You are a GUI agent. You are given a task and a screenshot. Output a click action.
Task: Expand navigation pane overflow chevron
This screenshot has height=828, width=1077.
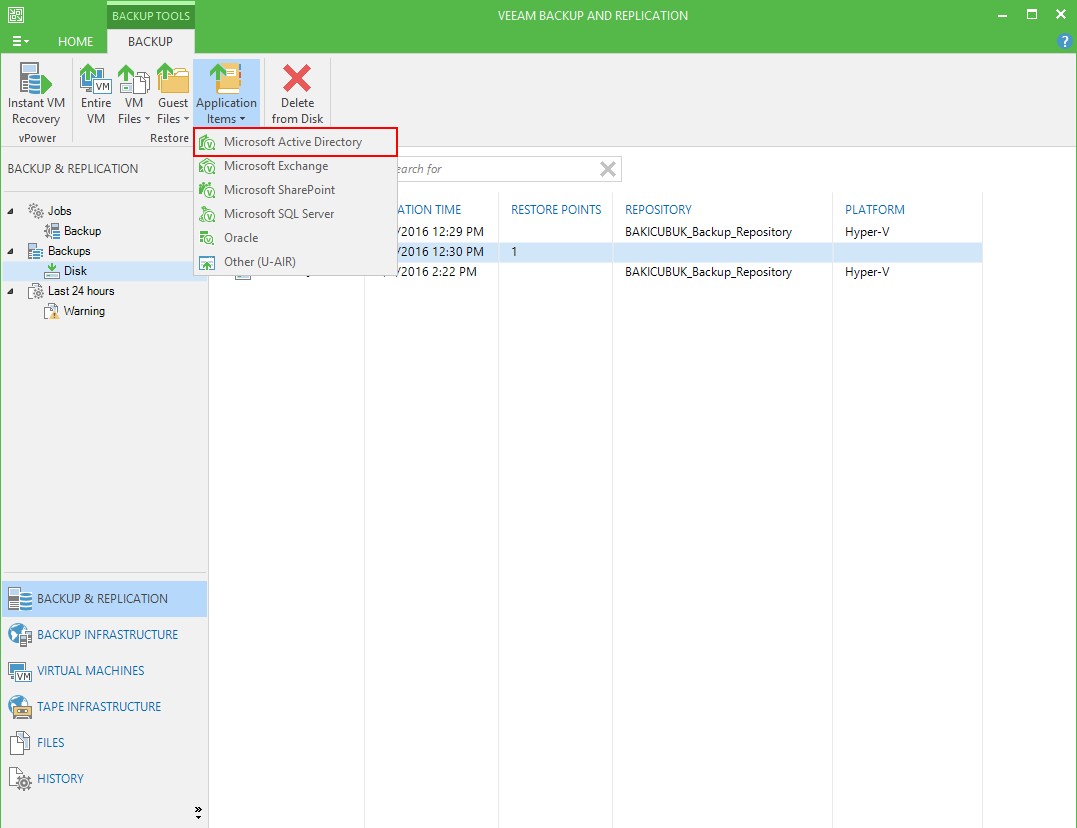point(199,813)
